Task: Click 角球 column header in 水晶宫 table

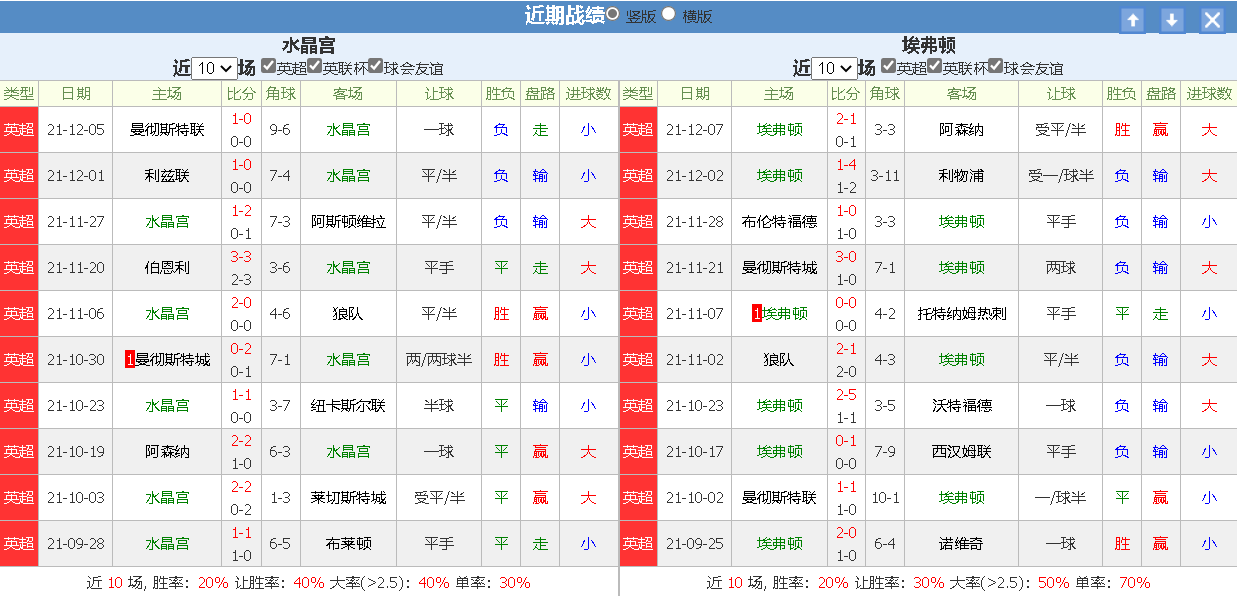Action: tap(281, 94)
